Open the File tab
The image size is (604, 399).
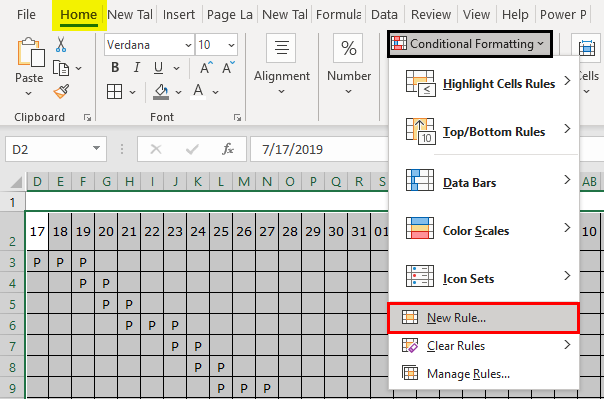(26, 15)
